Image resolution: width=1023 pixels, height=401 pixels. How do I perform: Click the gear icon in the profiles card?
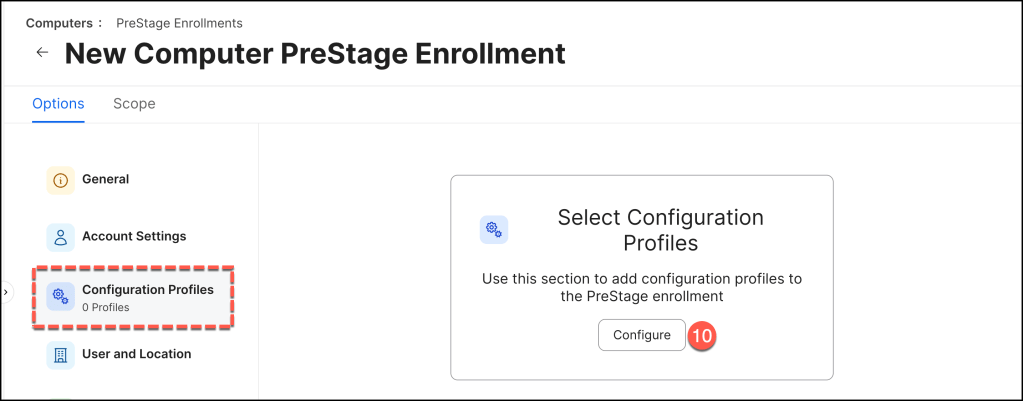494,230
